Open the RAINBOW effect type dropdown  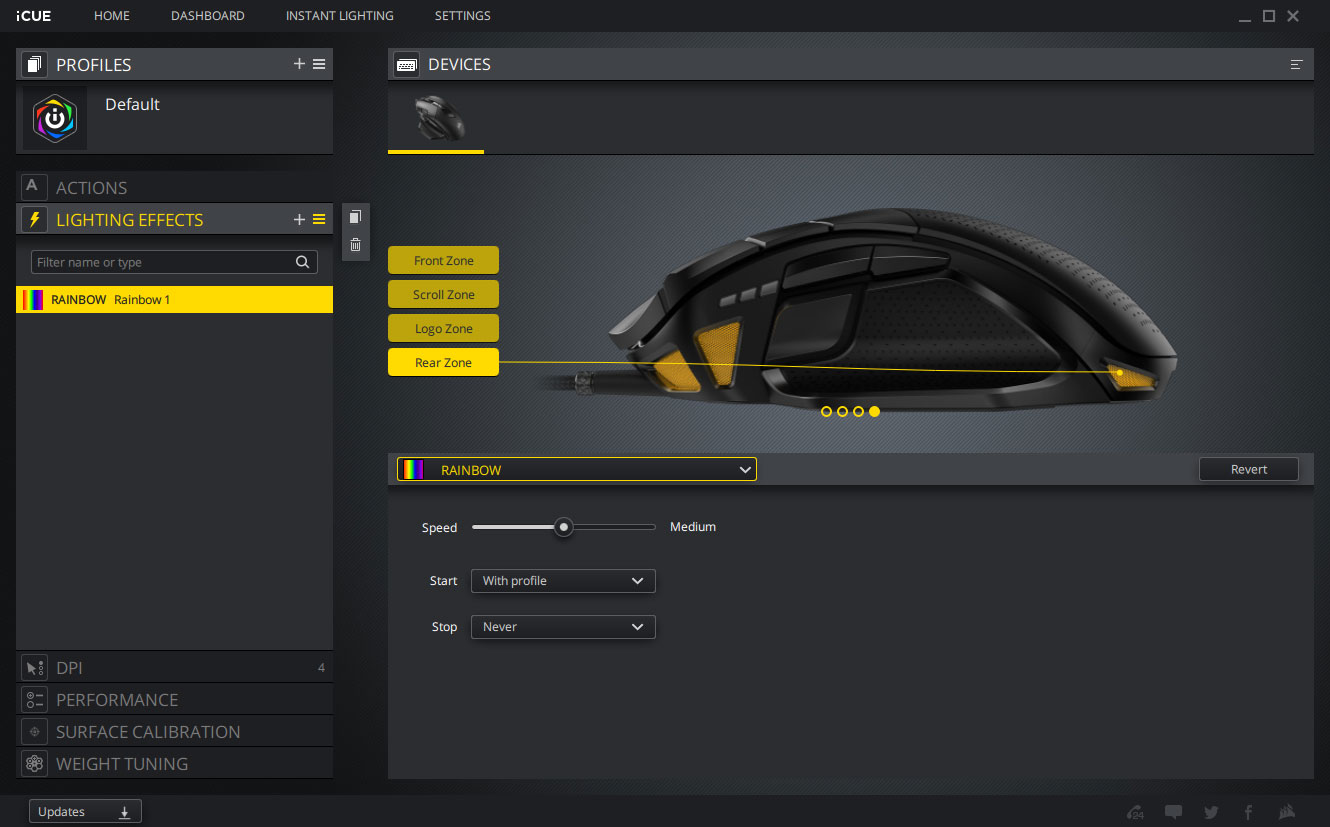[577, 470]
